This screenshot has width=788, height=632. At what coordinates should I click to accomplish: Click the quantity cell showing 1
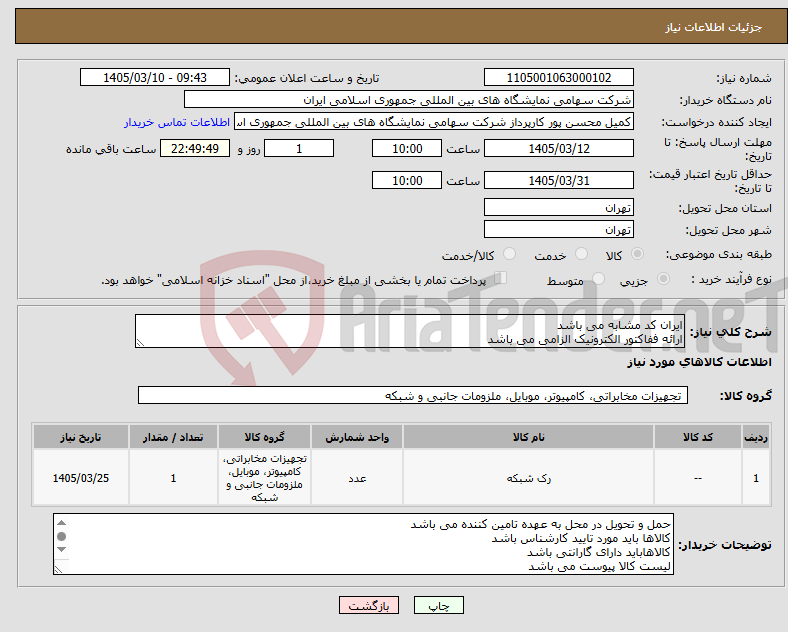[173, 478]
